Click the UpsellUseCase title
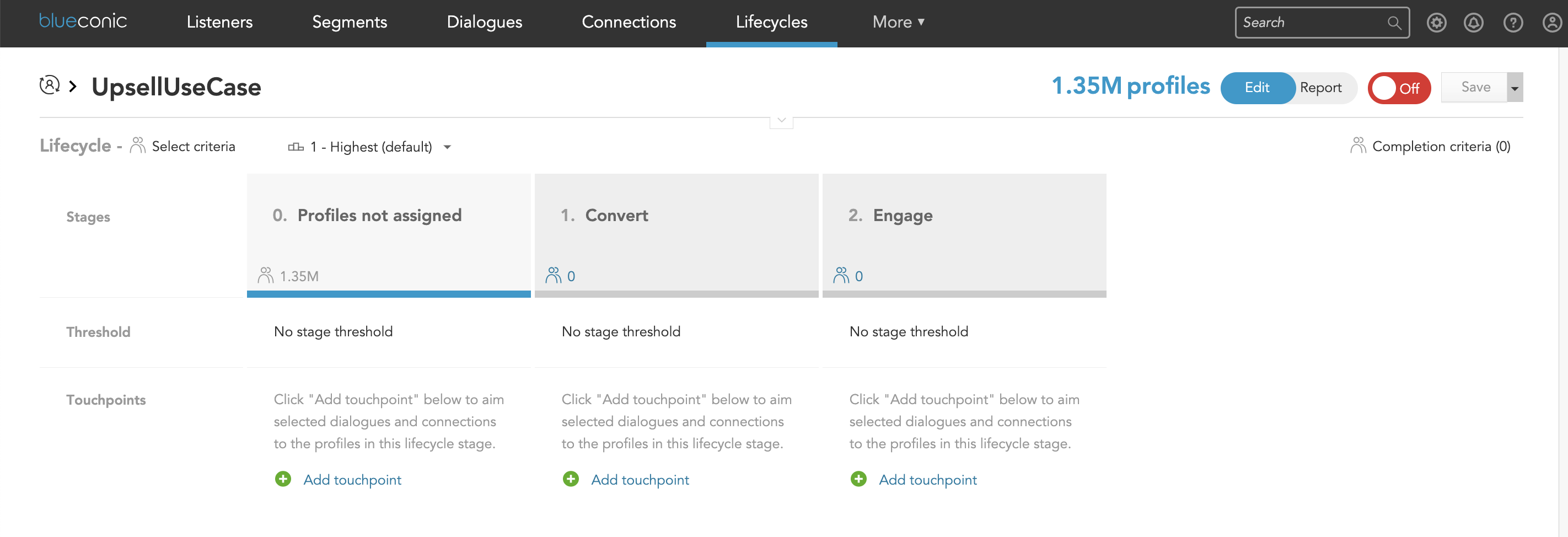The image size is (1568, 537). pyautogui.click(x=176, y=87)
